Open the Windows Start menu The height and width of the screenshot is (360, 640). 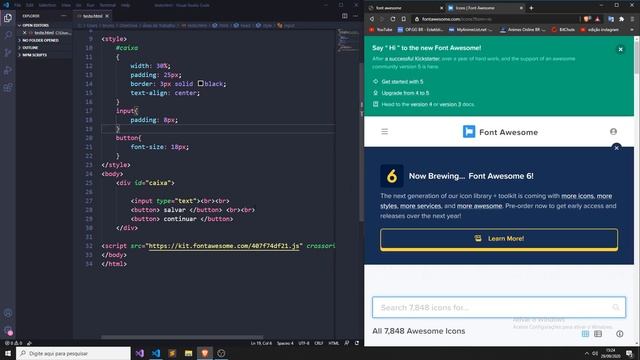click(x=8, y=353)
